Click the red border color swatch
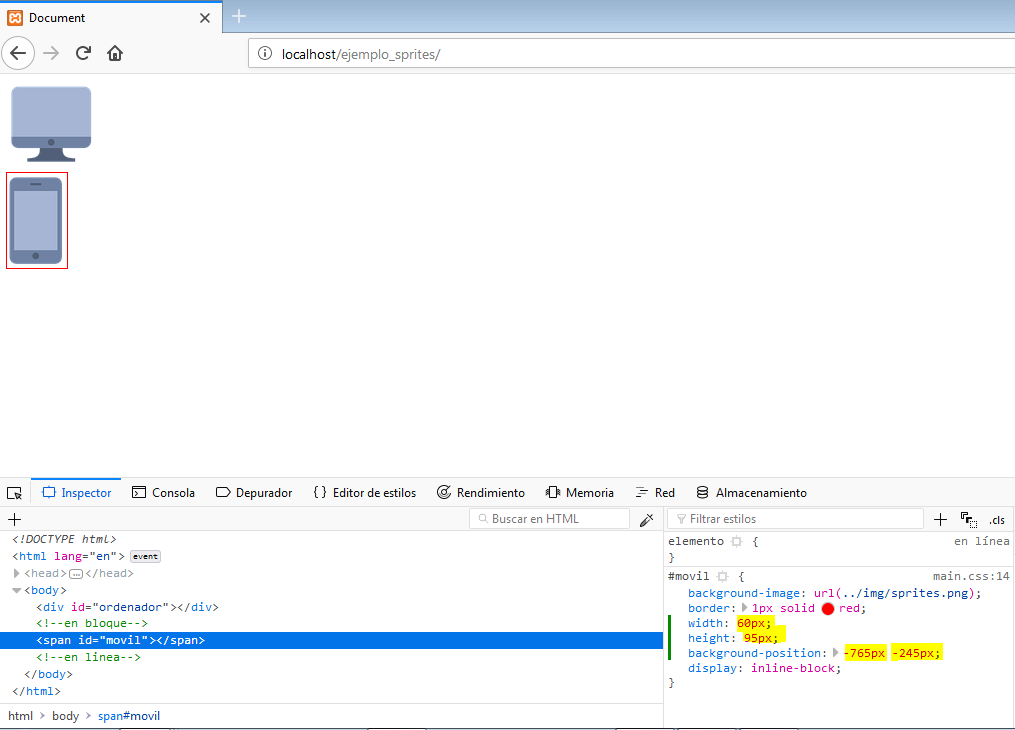This screenshot has width=1015, height=730. (827, 609)
